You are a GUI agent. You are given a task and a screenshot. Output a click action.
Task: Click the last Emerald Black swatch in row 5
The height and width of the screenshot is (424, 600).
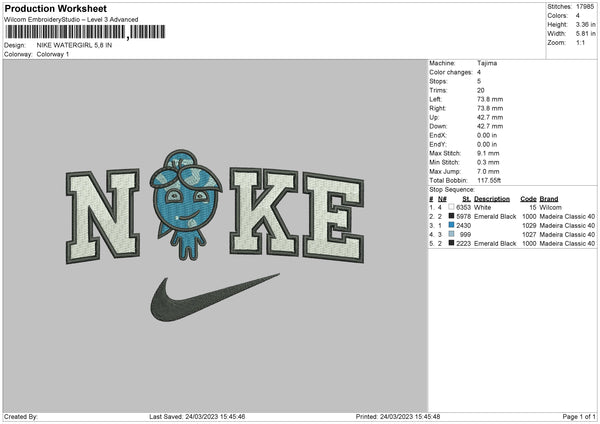(x=451, y=243)
